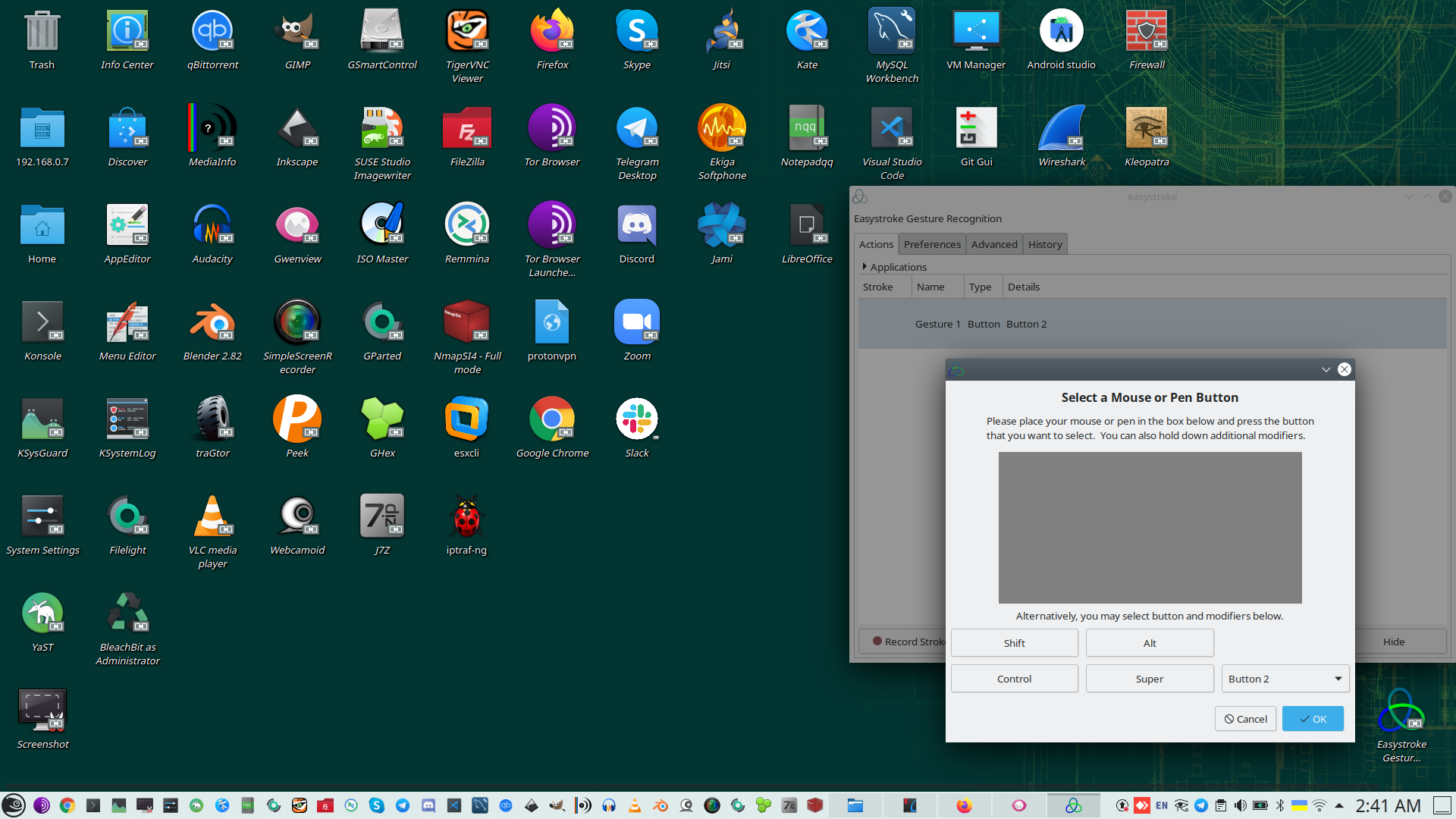Toggle the Shift modifier button

click(x=1014, y=643)
